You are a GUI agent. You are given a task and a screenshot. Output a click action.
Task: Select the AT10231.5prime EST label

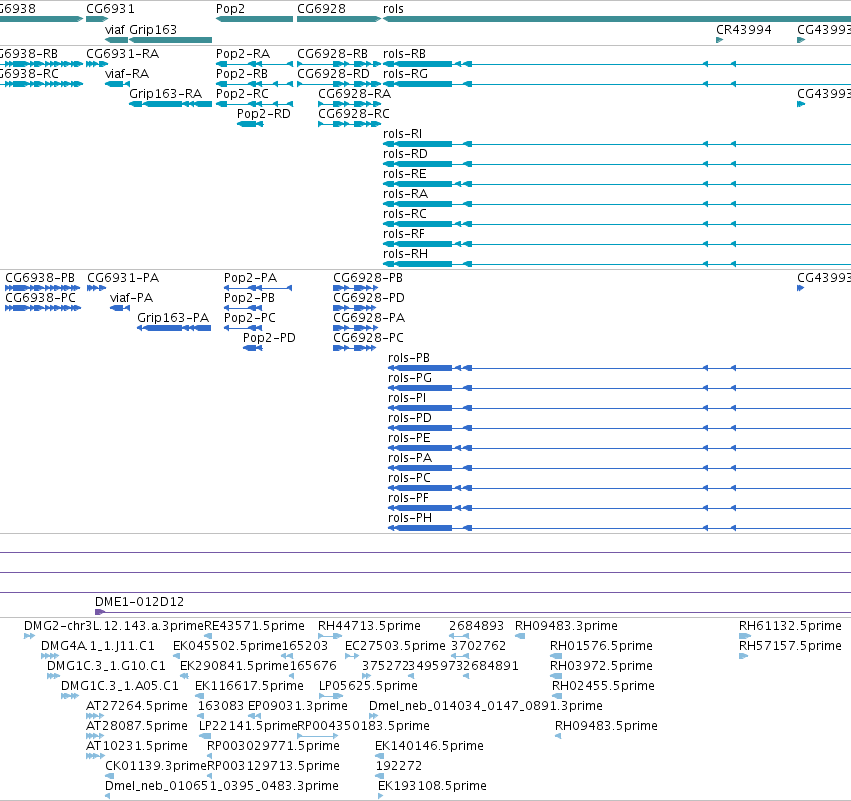(x=137, y=747)
